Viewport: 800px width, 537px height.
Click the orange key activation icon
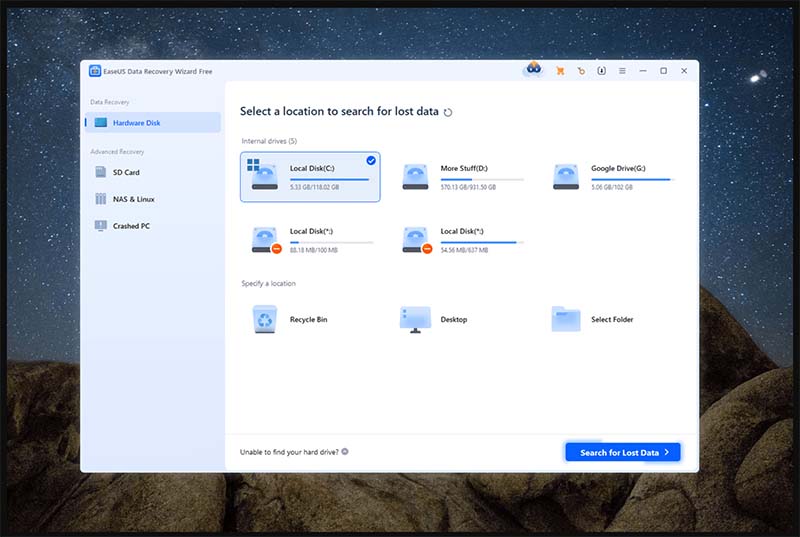(581, 71)
